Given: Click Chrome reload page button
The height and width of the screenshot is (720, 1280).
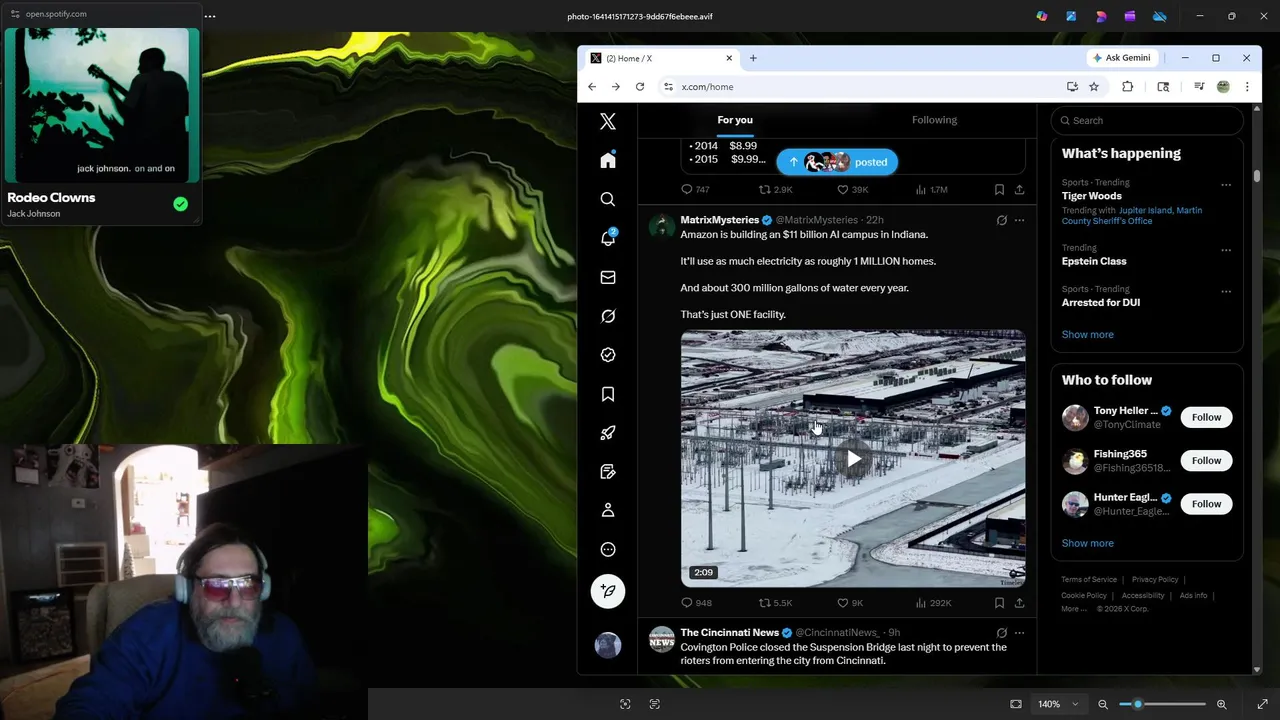Looking at the screenshot, I should coord(640,87).
